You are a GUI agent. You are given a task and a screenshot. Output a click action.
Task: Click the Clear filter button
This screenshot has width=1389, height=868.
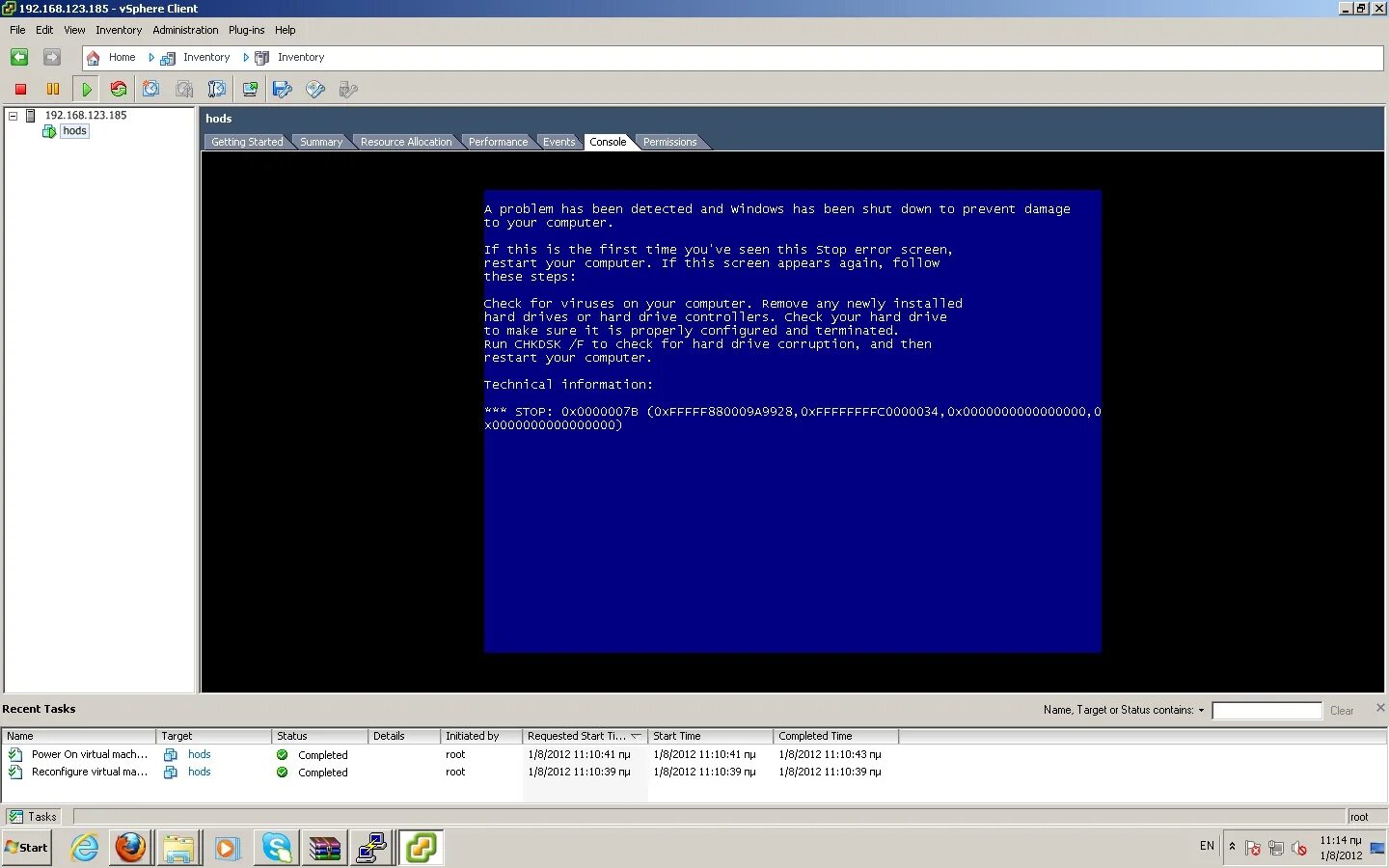pos(1342,711)
